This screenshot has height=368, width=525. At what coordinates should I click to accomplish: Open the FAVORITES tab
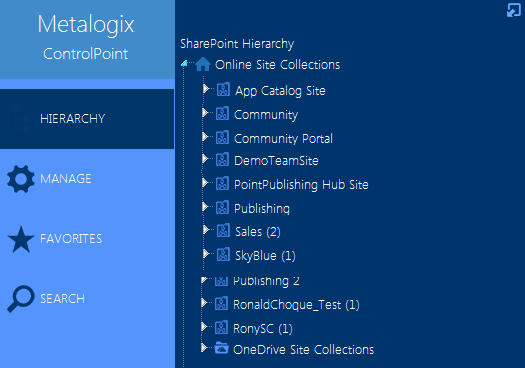point(87,239)
